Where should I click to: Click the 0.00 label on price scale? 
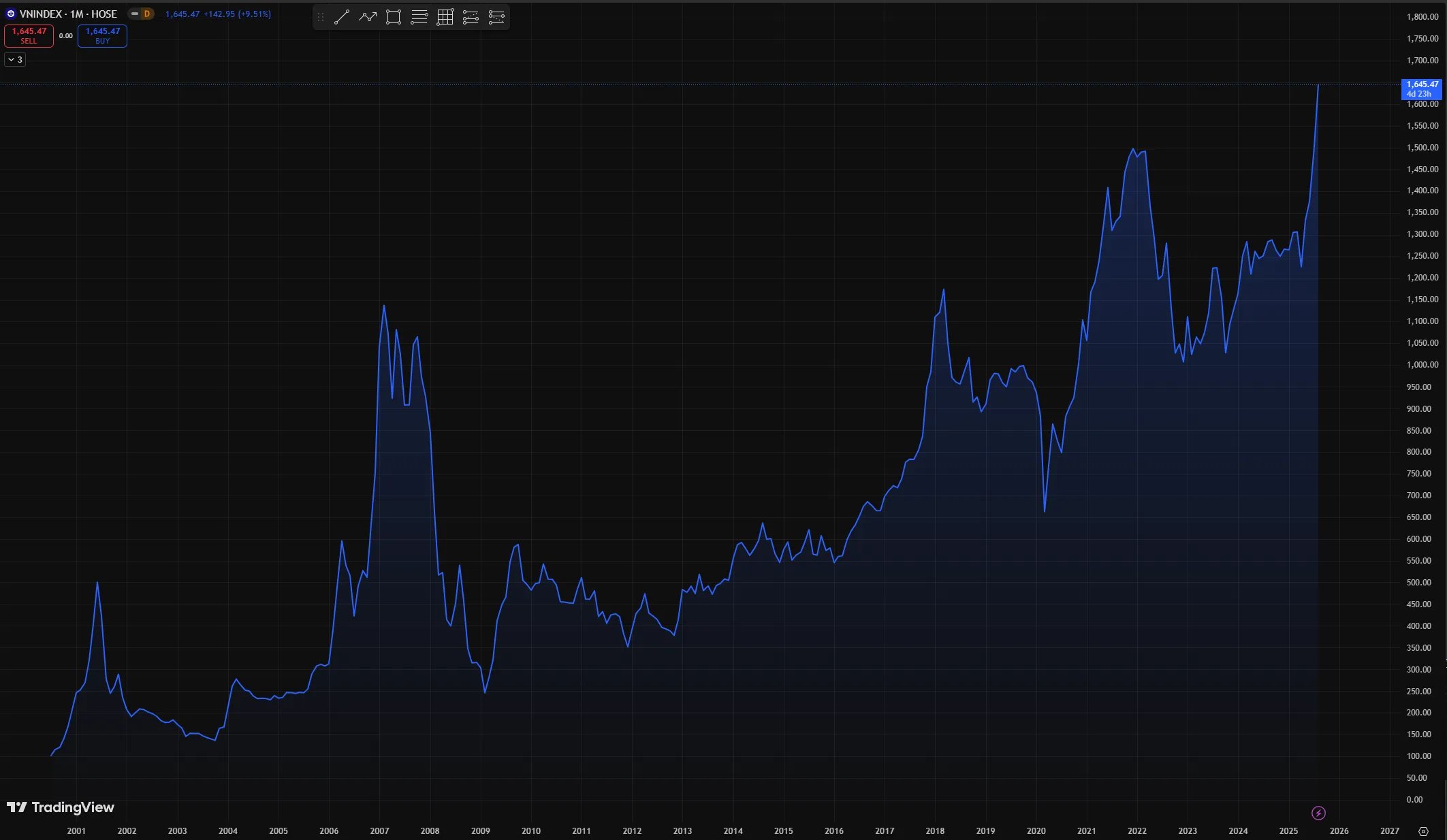point(1414,800)
